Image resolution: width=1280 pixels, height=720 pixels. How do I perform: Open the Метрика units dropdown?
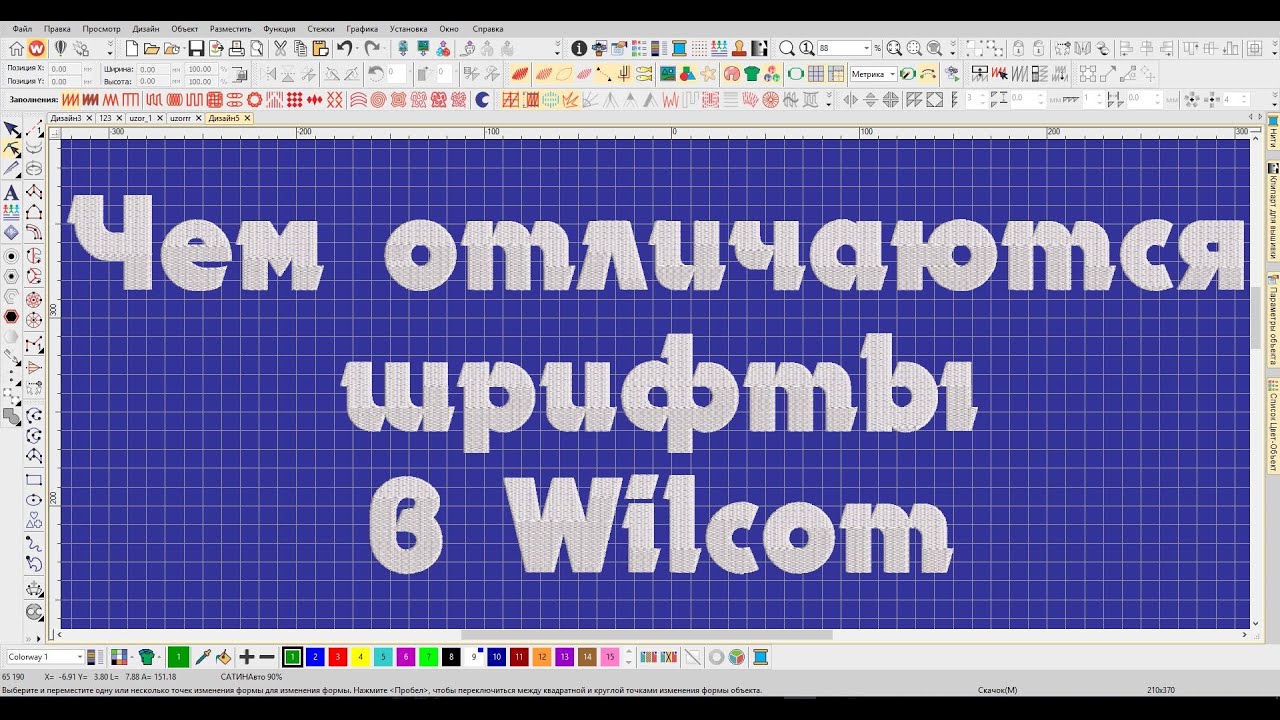tap(892, 74)
